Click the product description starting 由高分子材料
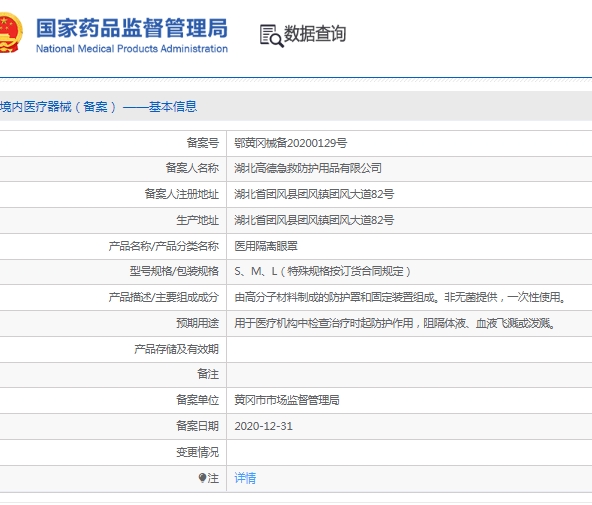The width and height of the screenshot is (592, 505). coord(400,297)
